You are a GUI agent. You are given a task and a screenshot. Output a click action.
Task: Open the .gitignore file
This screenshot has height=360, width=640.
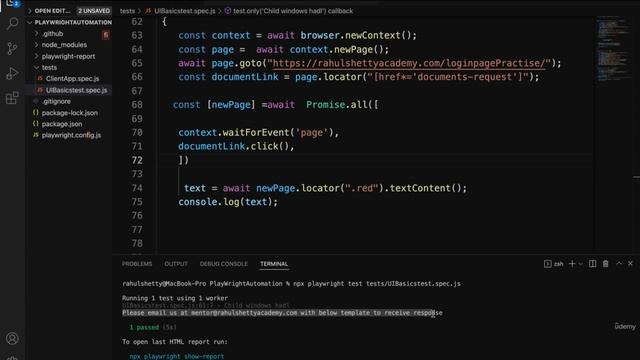(56, 101)
